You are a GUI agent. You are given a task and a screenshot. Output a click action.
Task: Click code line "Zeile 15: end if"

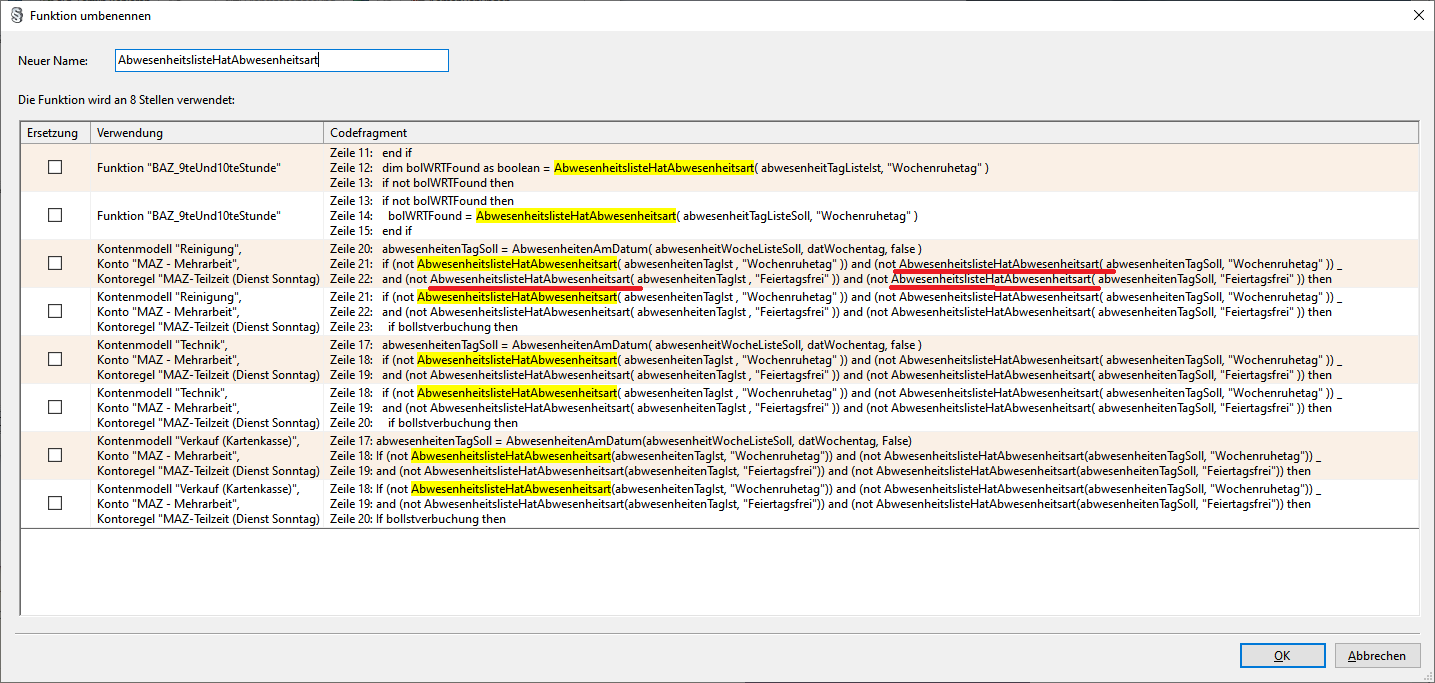pyautogui.click(x=371, y=231)
